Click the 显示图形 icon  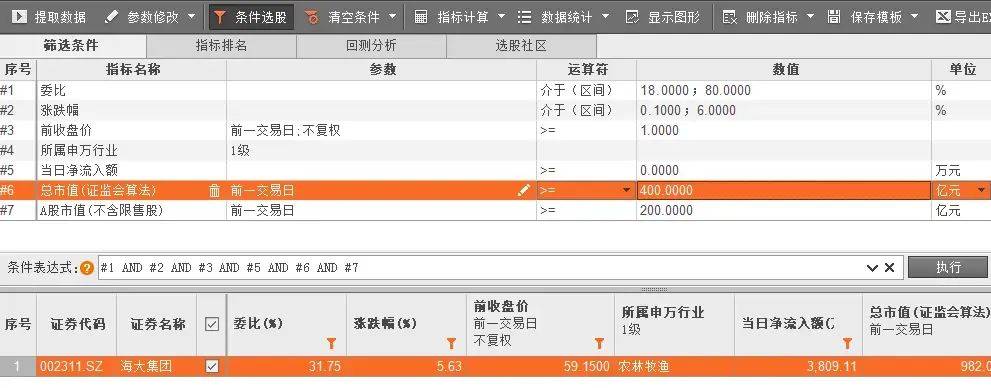(632, 17)
